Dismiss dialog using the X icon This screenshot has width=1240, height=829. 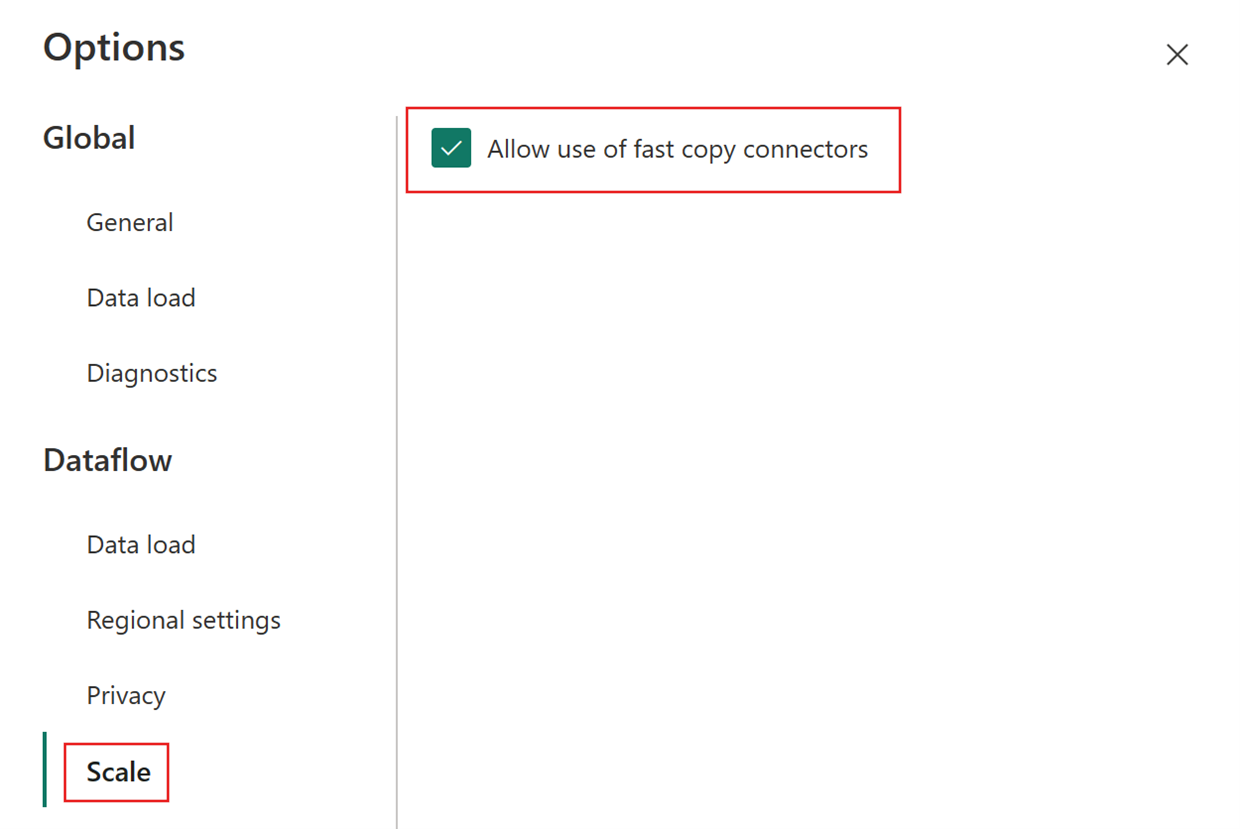point(1177,55)
